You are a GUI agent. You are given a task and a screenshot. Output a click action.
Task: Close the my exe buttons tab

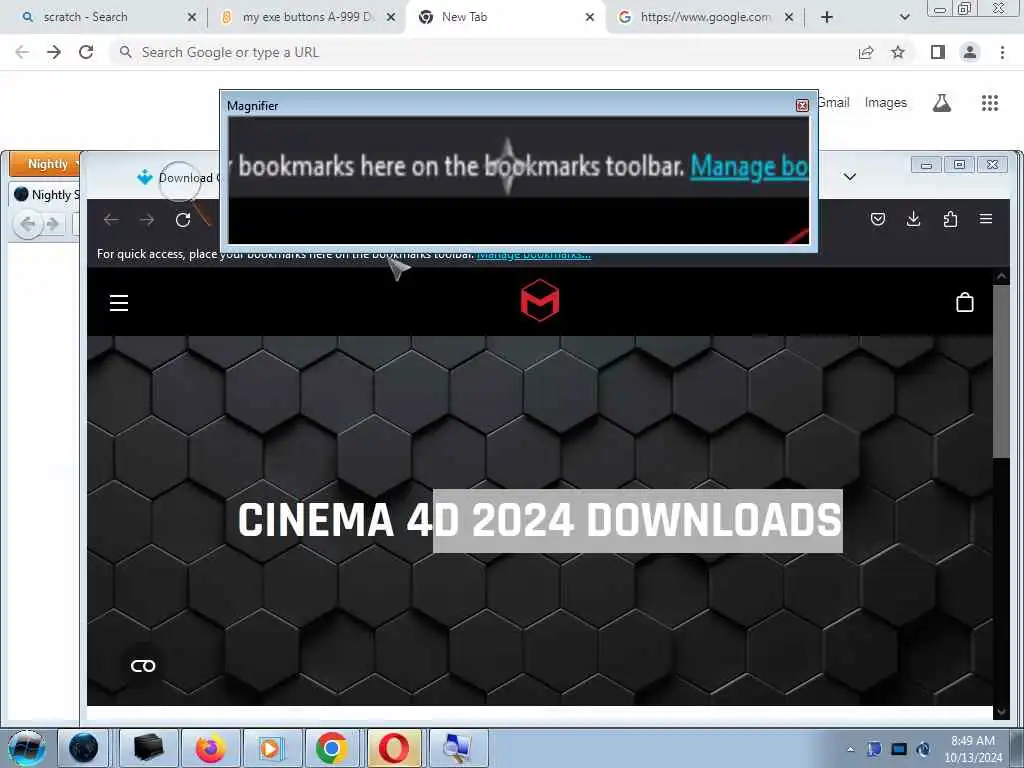pos(391,18)
